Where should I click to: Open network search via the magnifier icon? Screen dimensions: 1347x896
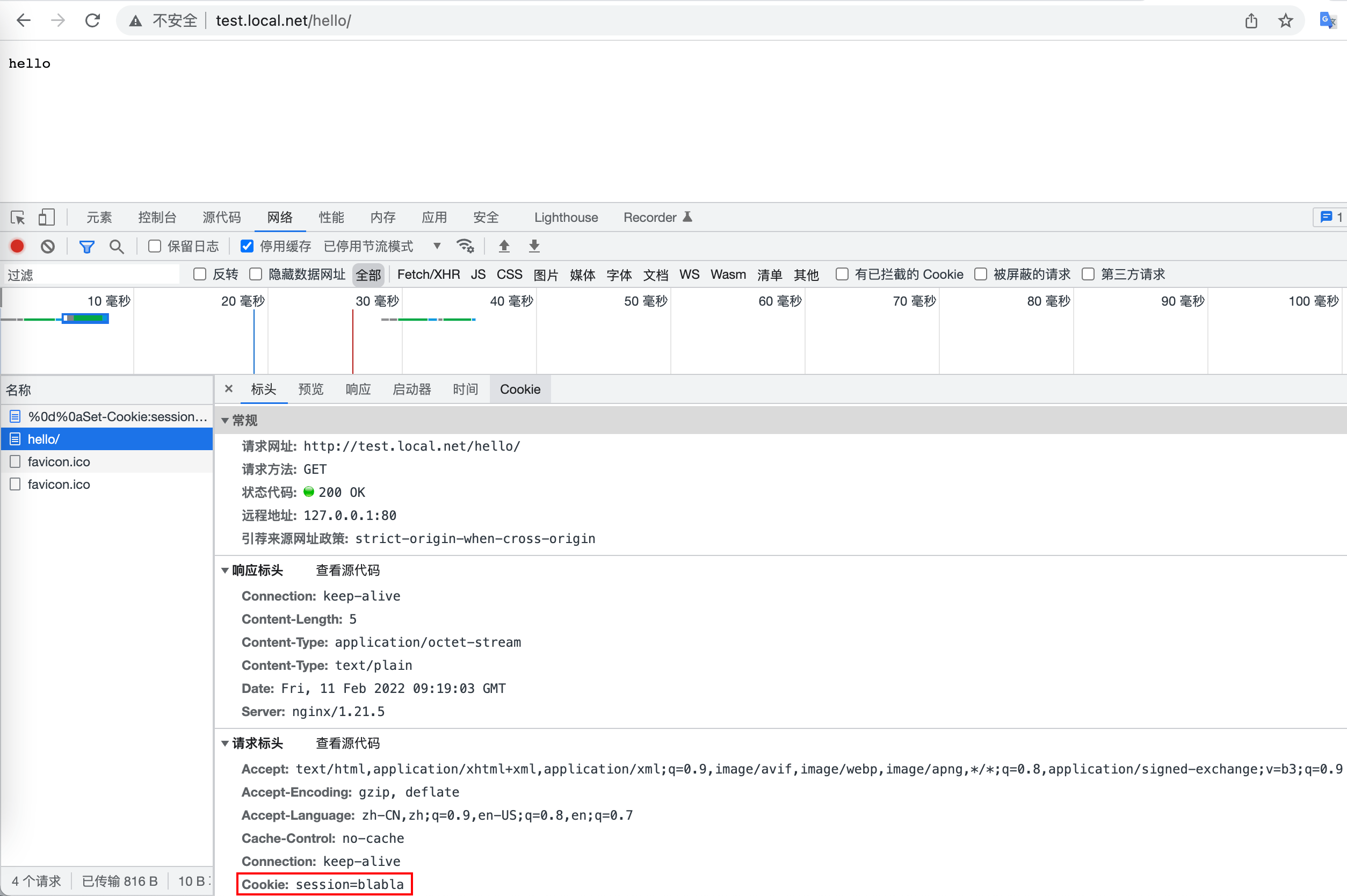click(x=117, y=246)
